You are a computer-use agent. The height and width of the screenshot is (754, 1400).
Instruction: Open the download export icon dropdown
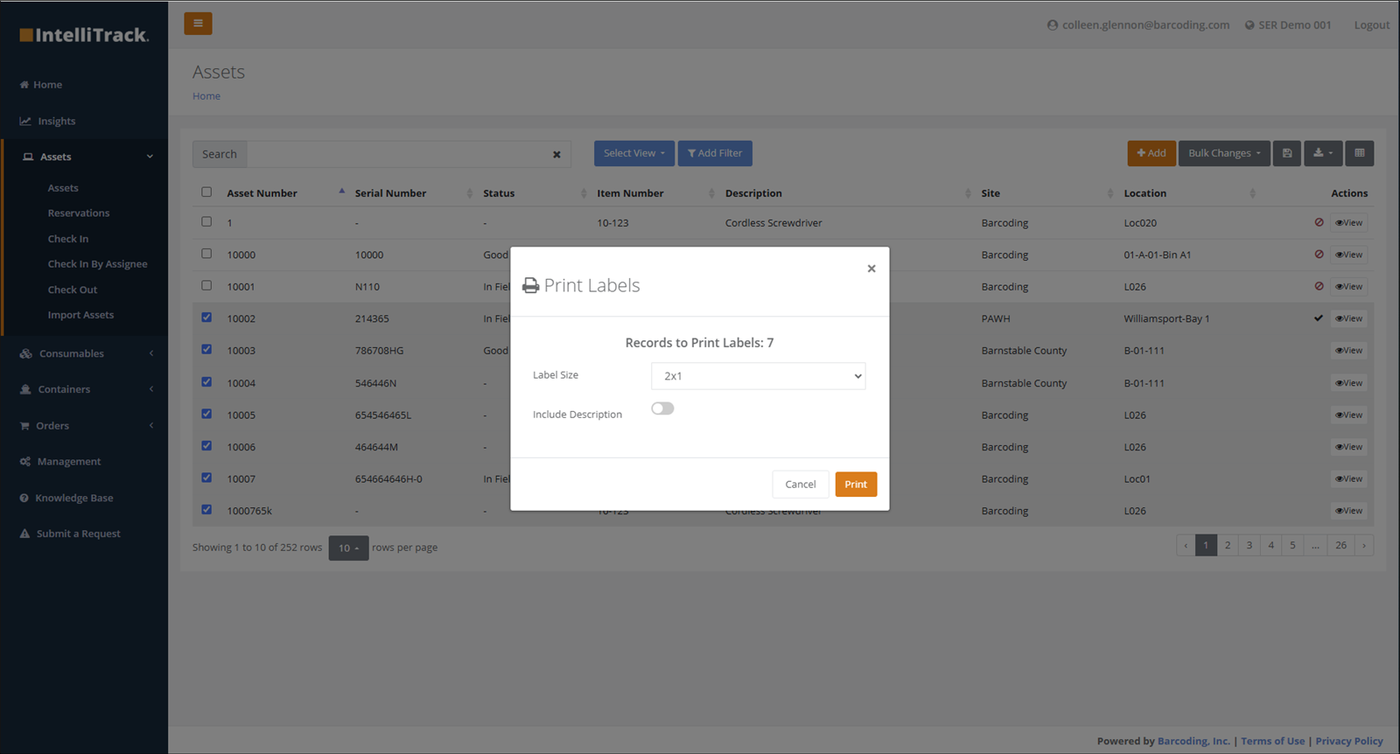coord(1323,153)
